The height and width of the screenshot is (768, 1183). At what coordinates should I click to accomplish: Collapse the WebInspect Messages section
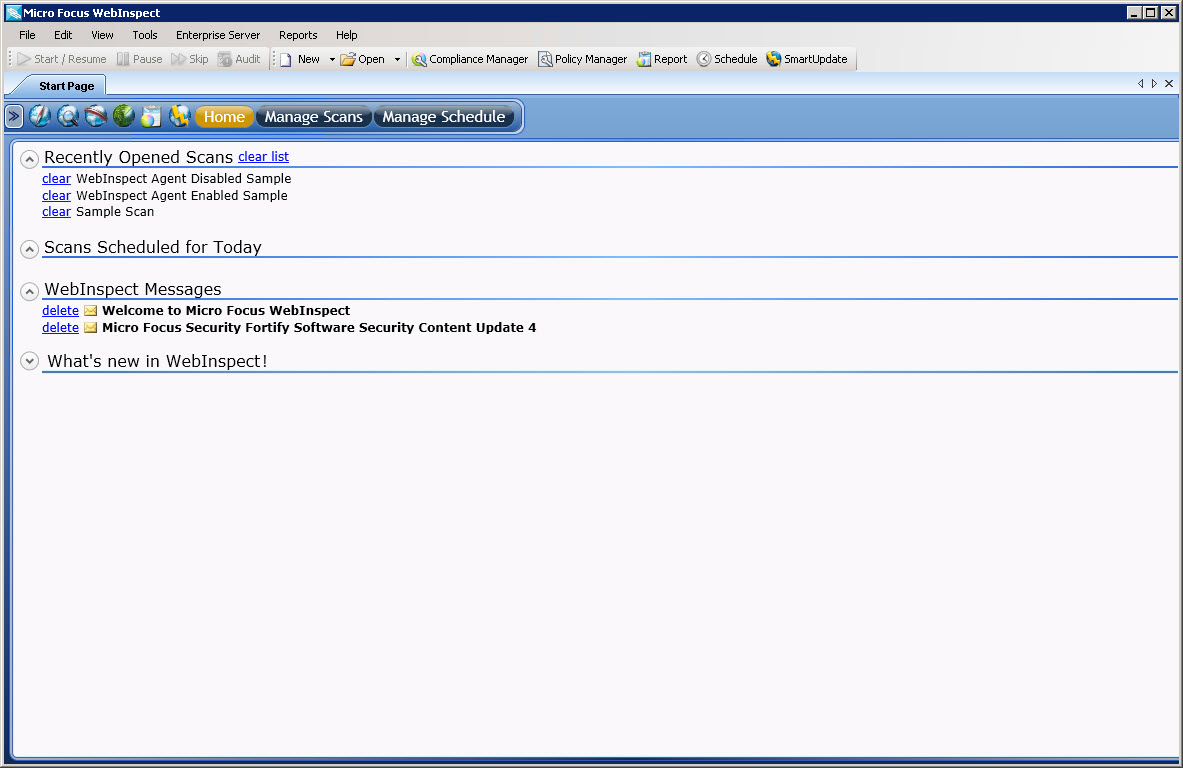(x=30, y=291)
